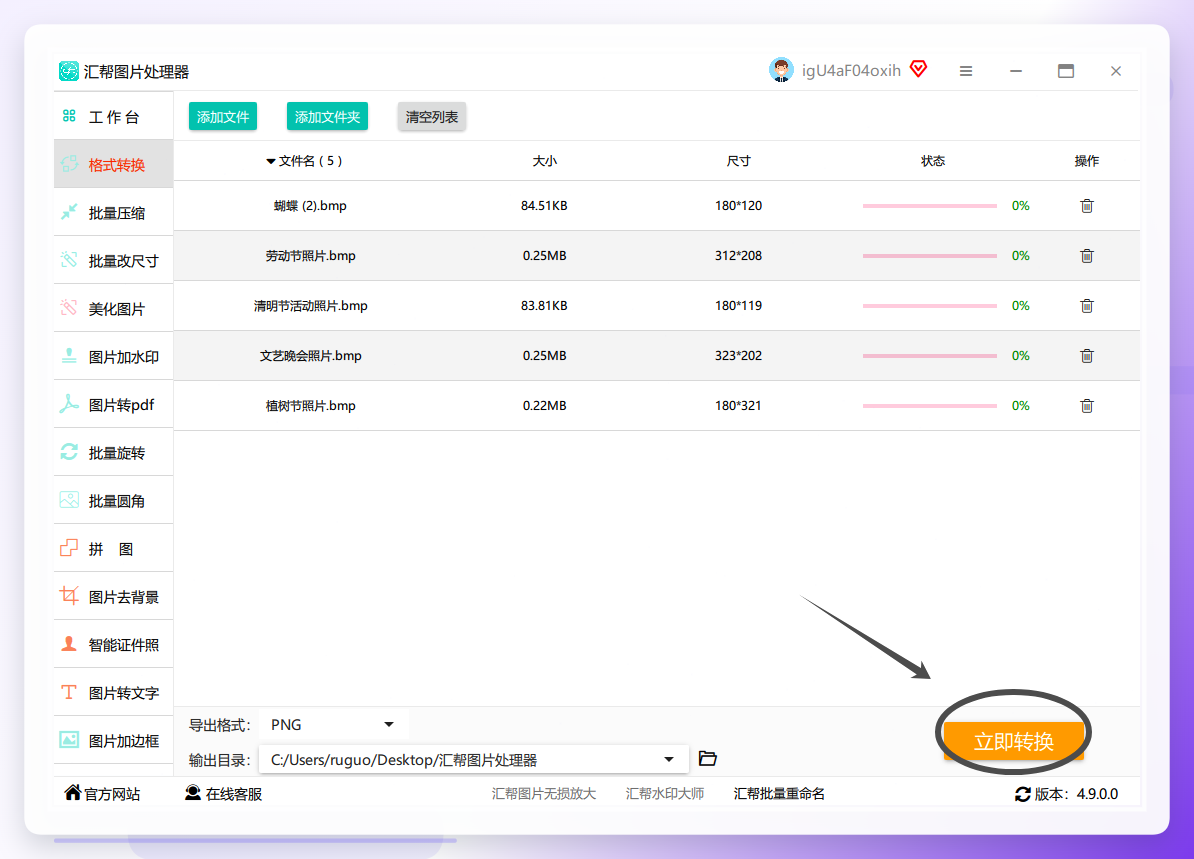Clear the list with 清空列表
The image size is (1194, 859).
pos(432,117)
